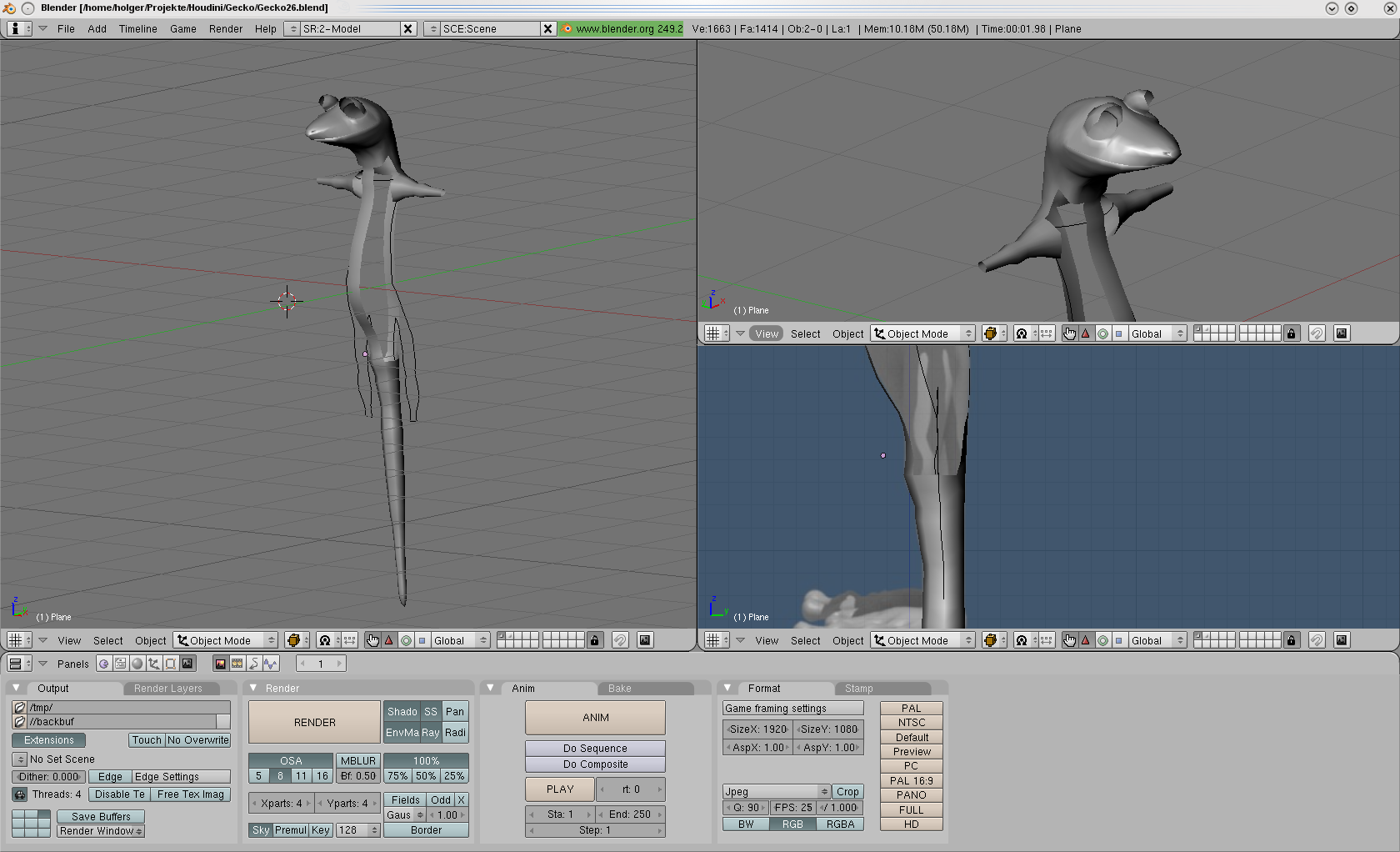Image resolution: width=1400 pixels, height=852 pixels.
Task: Select the Editing context icon in Panels header
Action: click(x=171, y=664)
